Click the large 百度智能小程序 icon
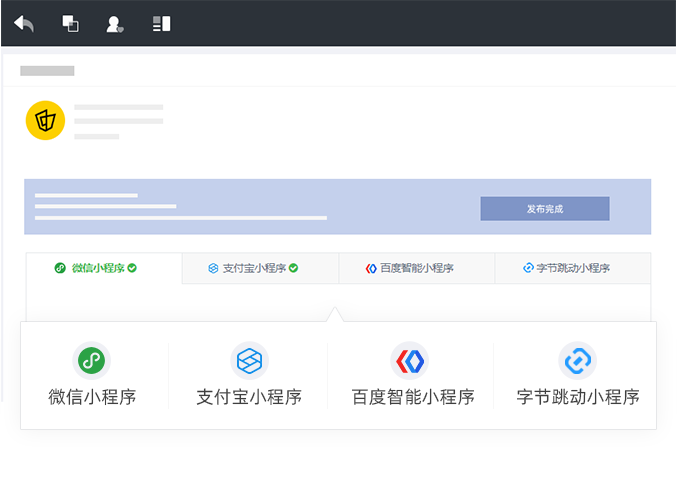The height and width of the screenshot is (487, 677). [x=409, y=359]
